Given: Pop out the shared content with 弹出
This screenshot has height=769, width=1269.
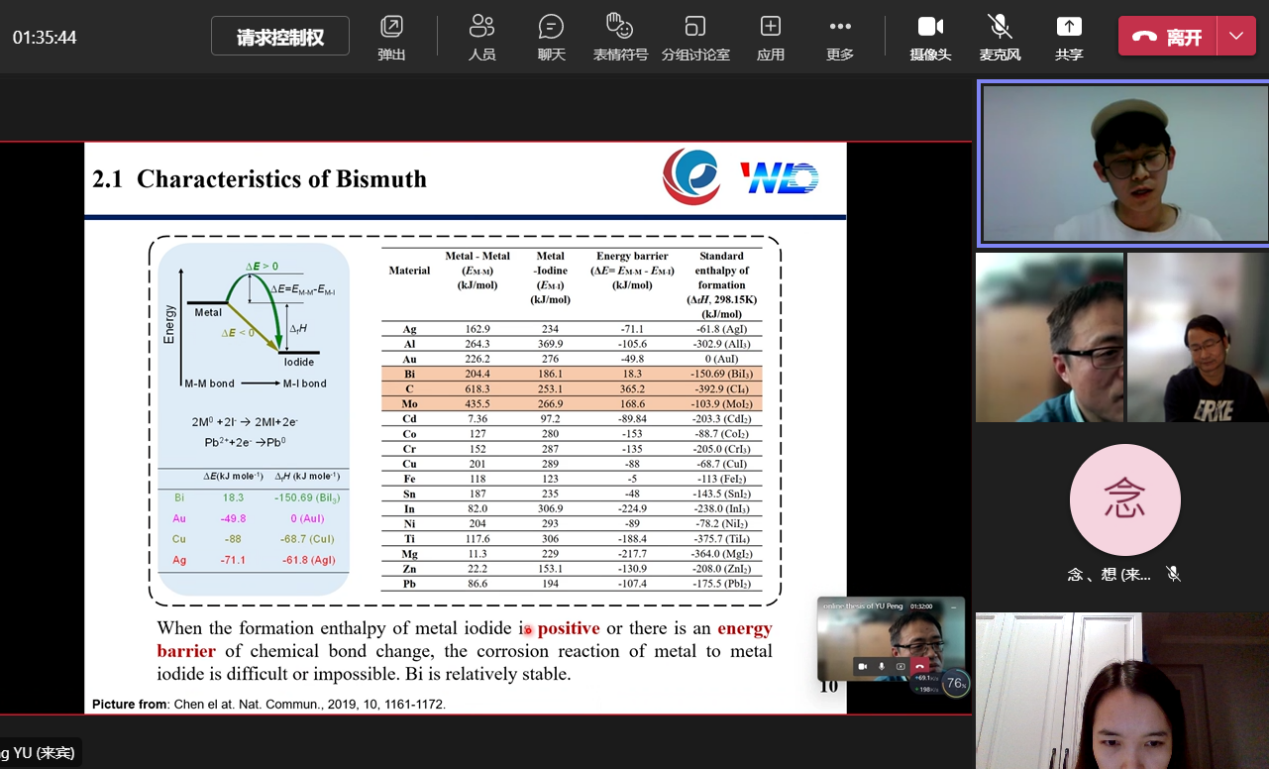Looking at the screenshot, I should (391, 37).
